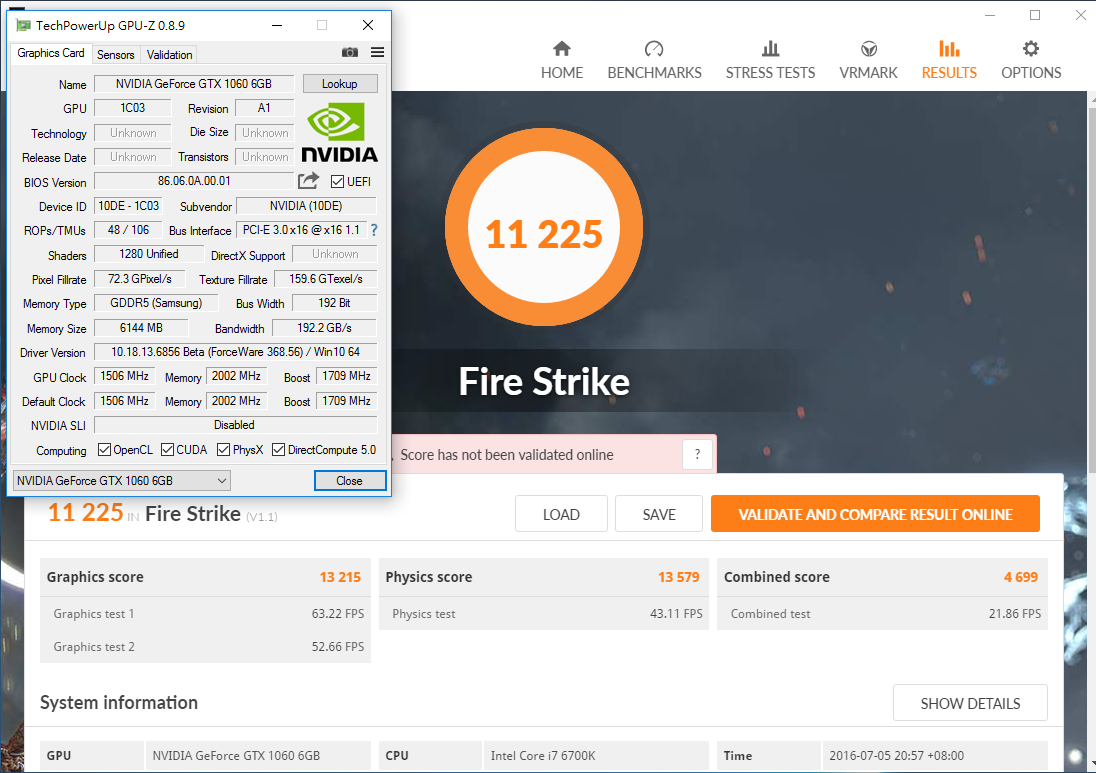
Task: Open the GPU-Z hamburger menu
Action: [x=377, y=52]
